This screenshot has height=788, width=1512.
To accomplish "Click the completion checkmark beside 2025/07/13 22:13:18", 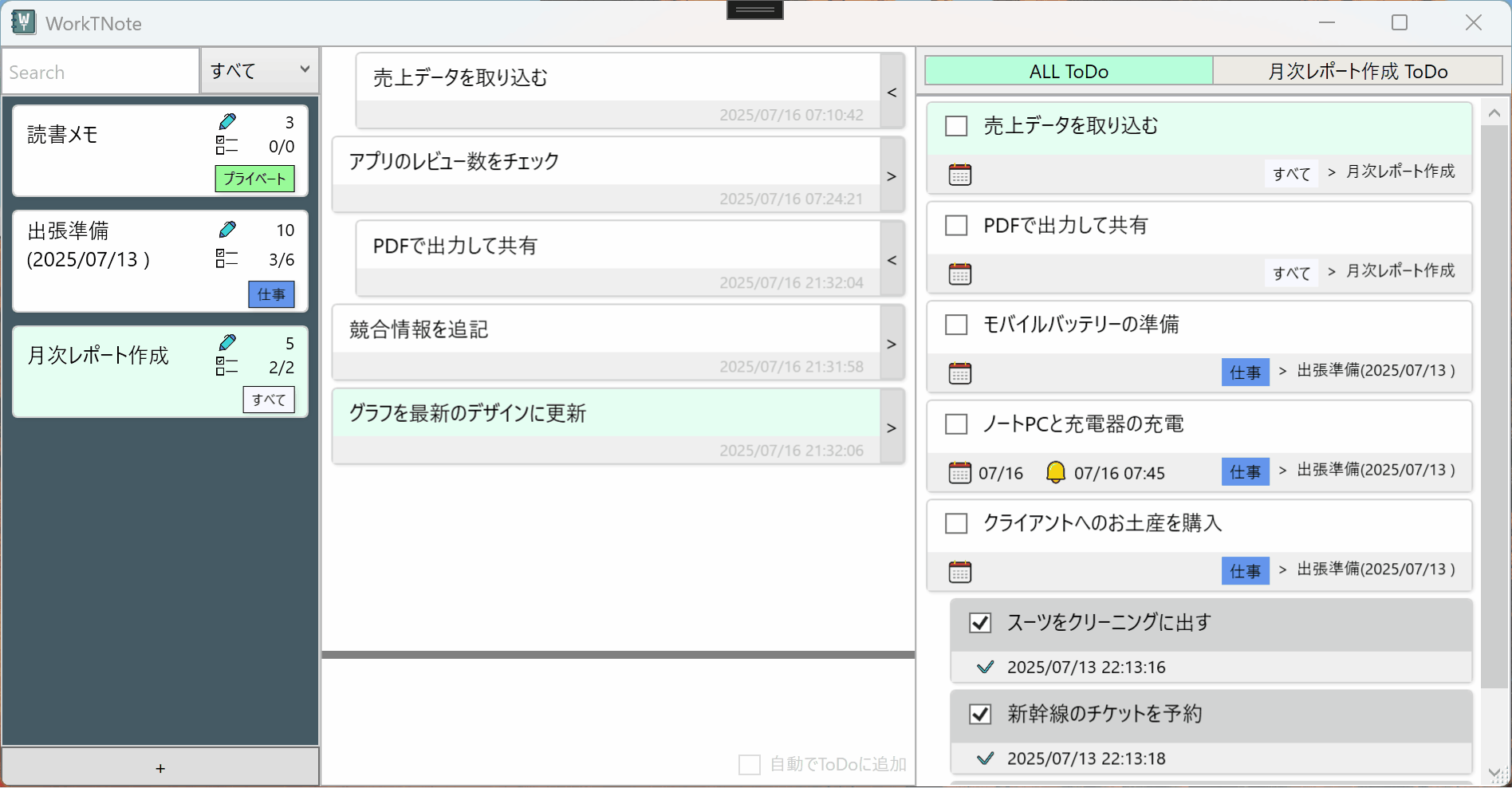I will (x=986, y=758).
